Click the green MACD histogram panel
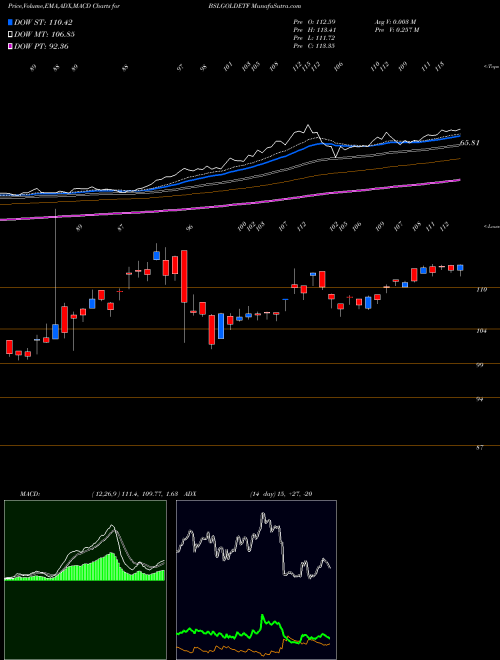This screenshot has width=500, height=660. click(85, 580)
